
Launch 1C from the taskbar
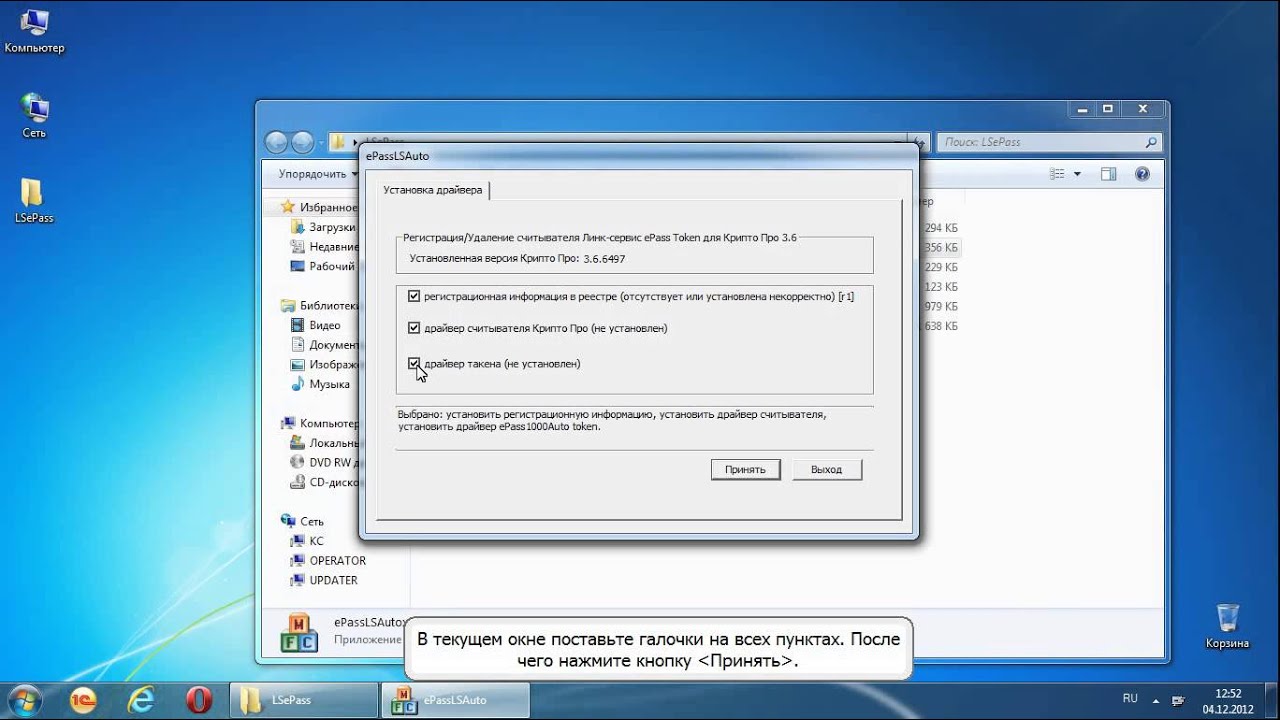click(84, 699)
